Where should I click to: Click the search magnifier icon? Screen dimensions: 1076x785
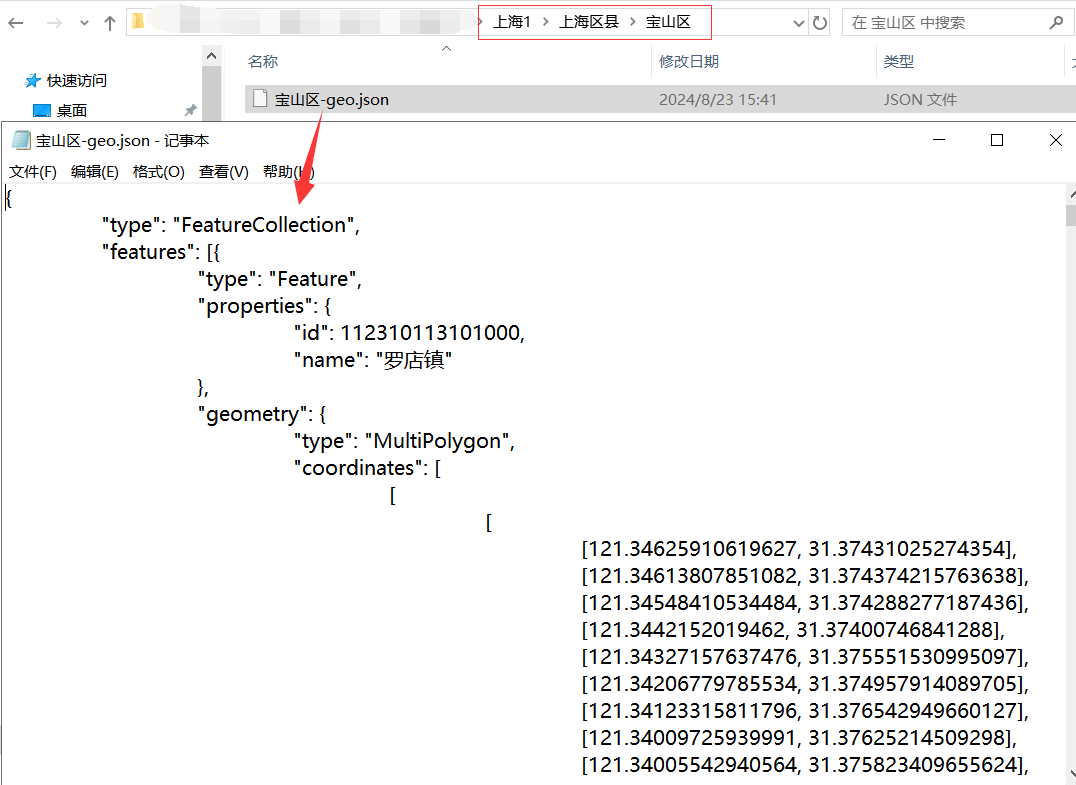click(x=1055, y=22)
